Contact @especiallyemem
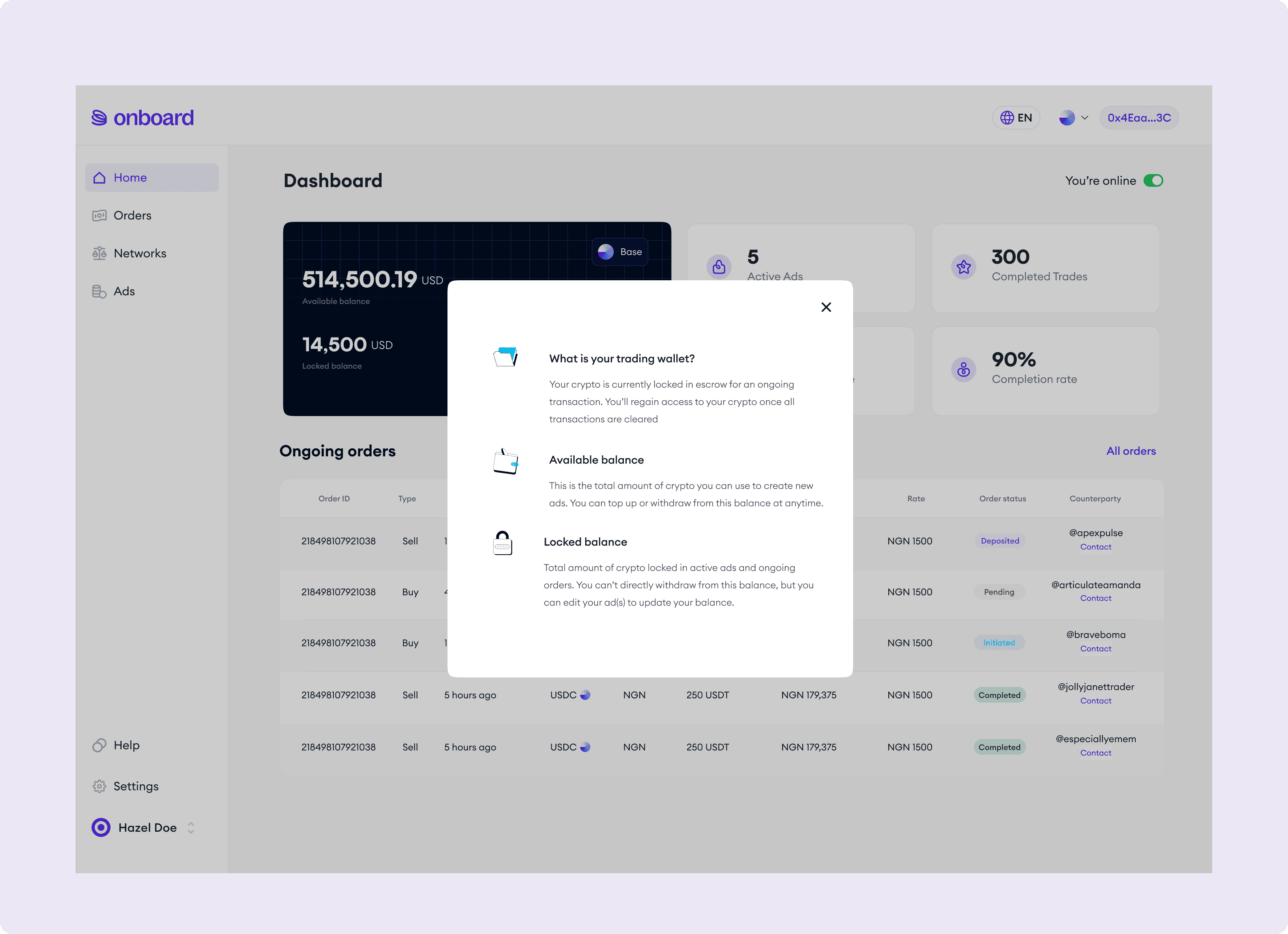The height and width of the screenshot is (934, 1288). click(1095, 753)
